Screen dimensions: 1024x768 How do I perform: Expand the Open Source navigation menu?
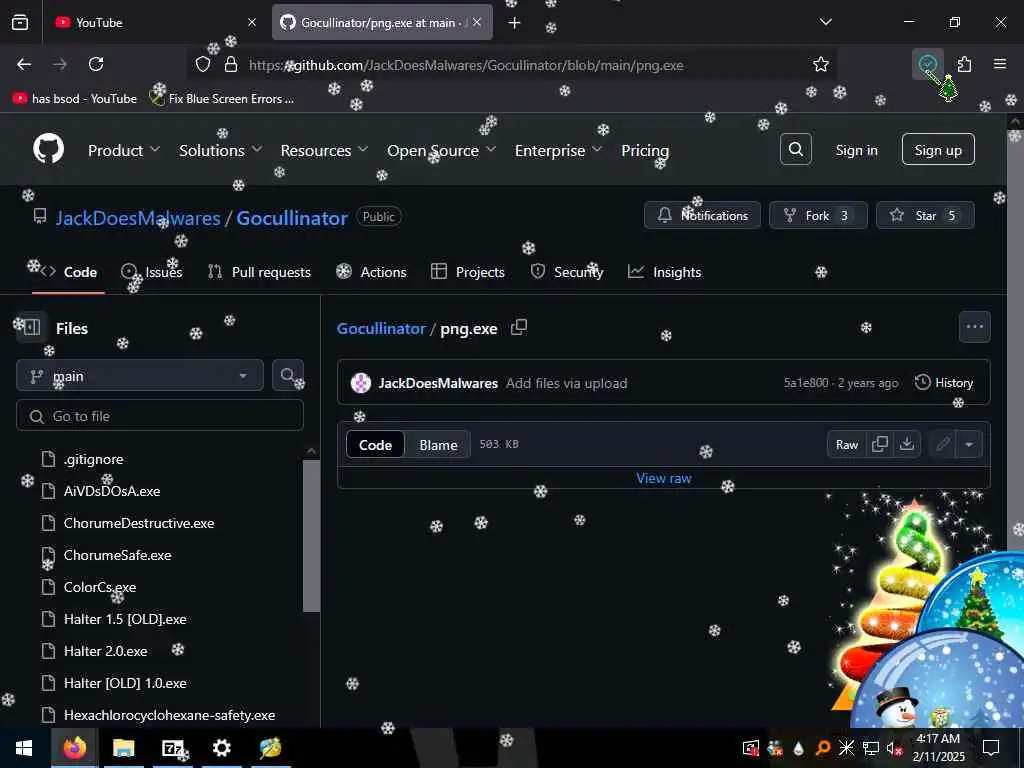coord(441,150)
